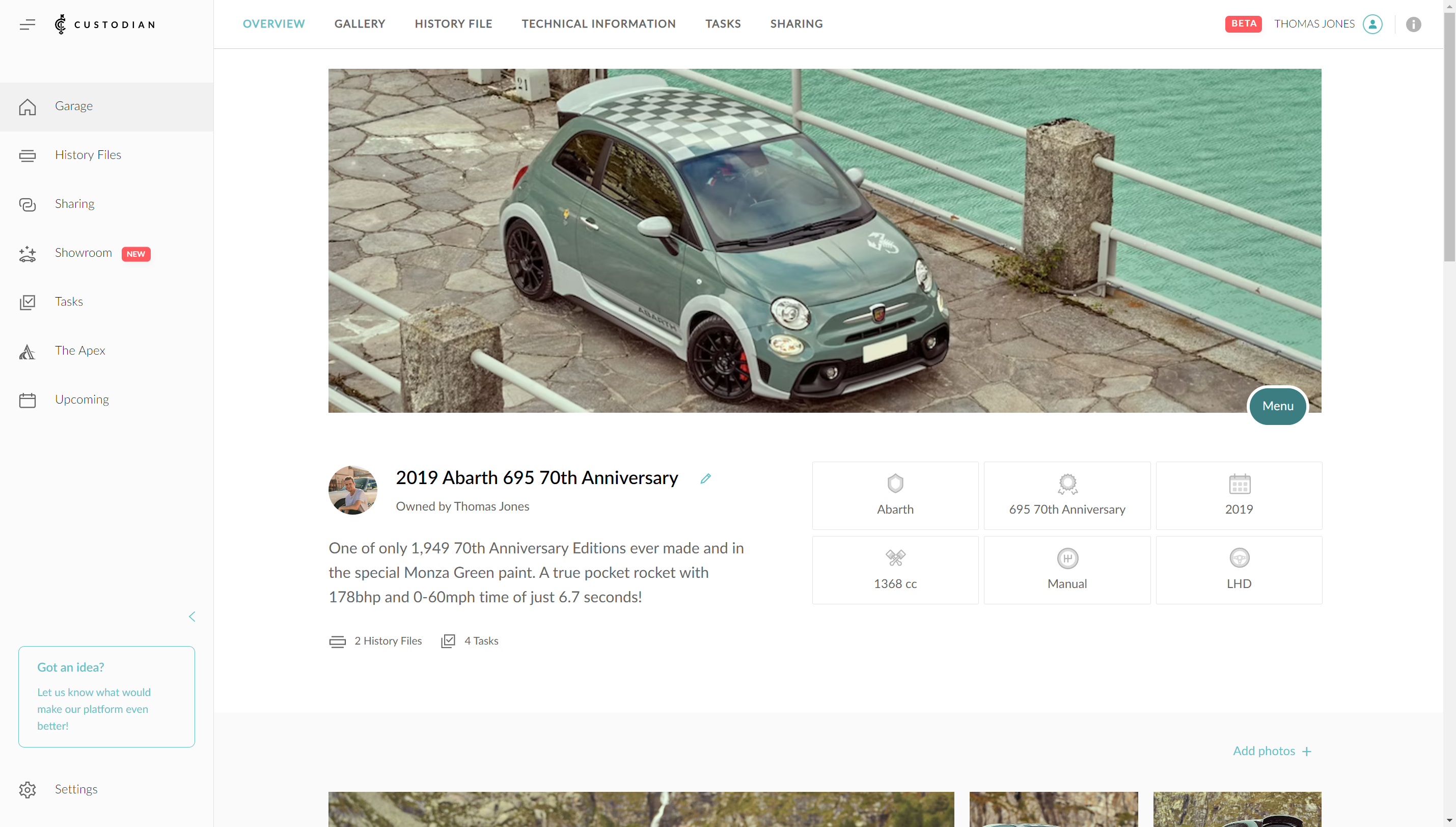Open the History File tab
The height and width of the screenshot is (827, 1456).
pos(453,24)
